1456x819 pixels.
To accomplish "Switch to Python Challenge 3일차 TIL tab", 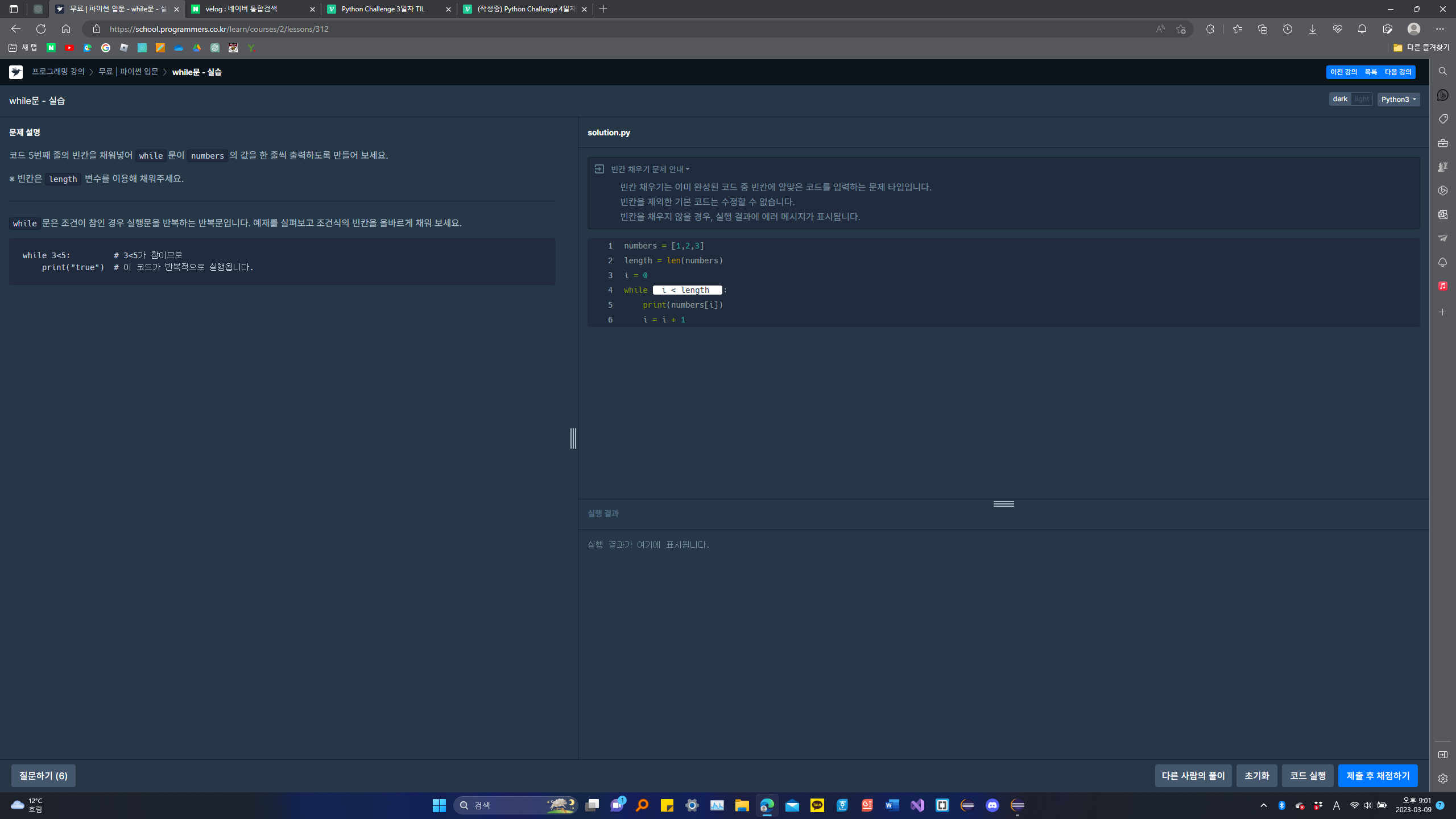I will [383, 9].
